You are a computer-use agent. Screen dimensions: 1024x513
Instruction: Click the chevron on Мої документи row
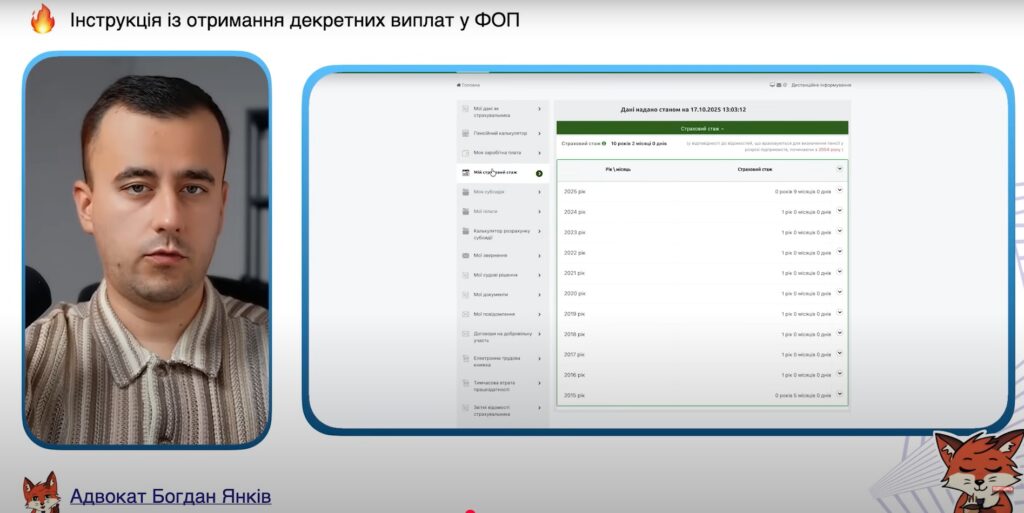(539, 295)
